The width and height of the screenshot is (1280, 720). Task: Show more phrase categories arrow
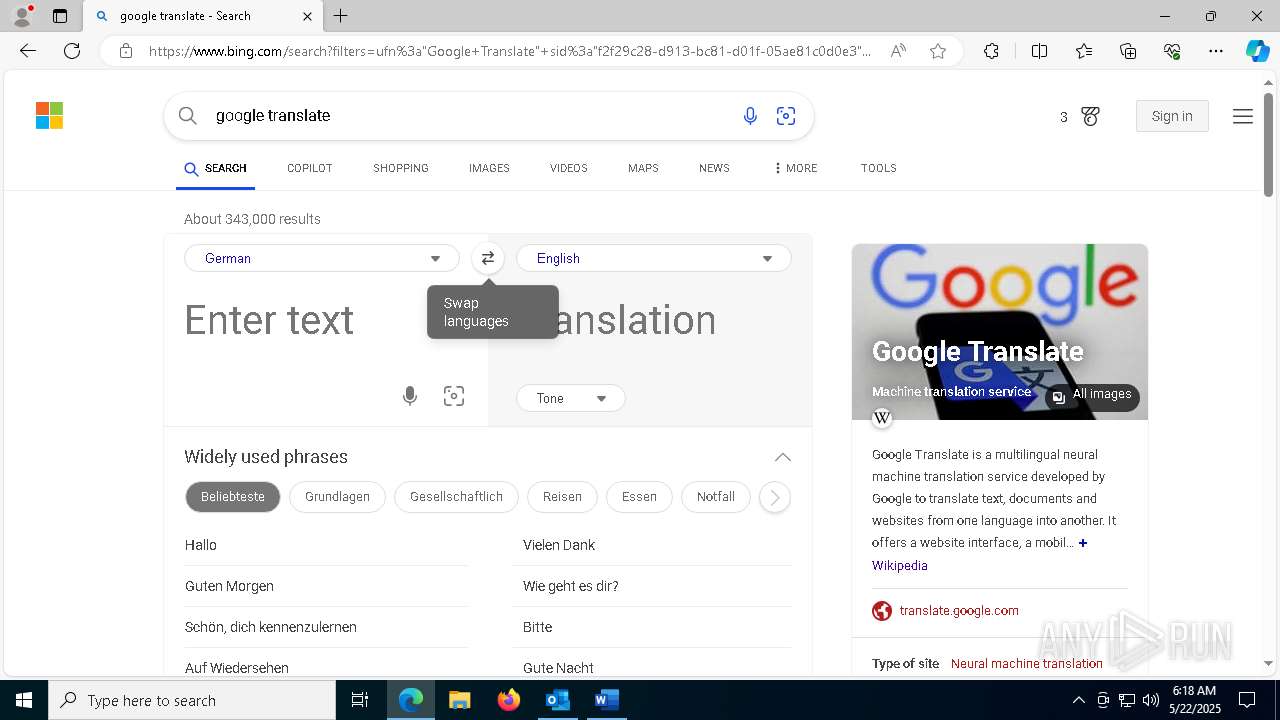click(775, 497)
